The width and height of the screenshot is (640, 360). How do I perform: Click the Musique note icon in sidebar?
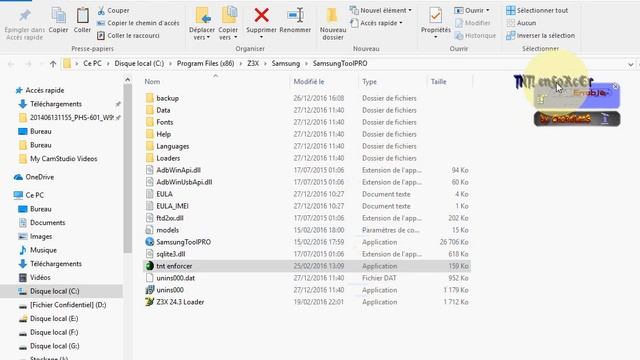coord(23,250)
